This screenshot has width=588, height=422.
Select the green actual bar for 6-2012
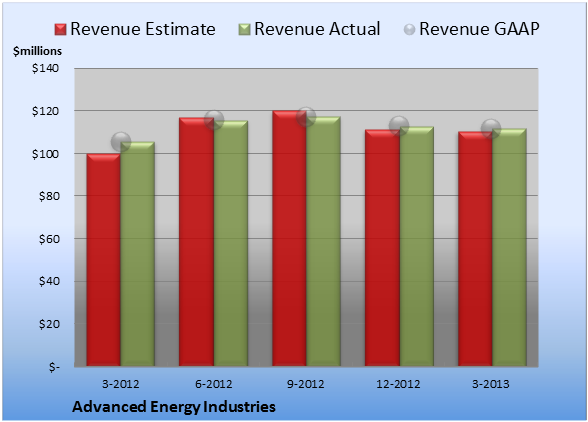pos(231,243)
